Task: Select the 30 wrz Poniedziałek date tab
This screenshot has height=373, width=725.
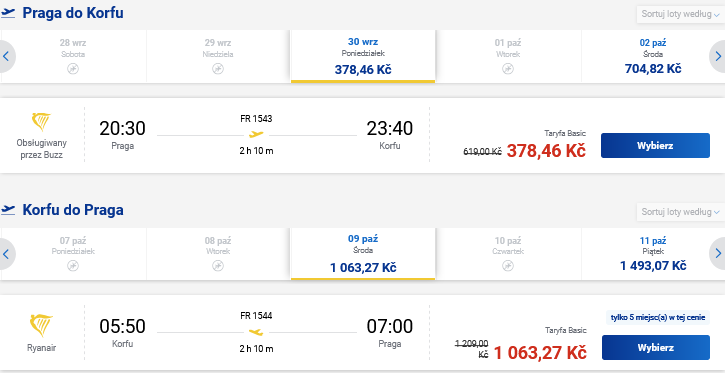Action: (x=363, y=56)
